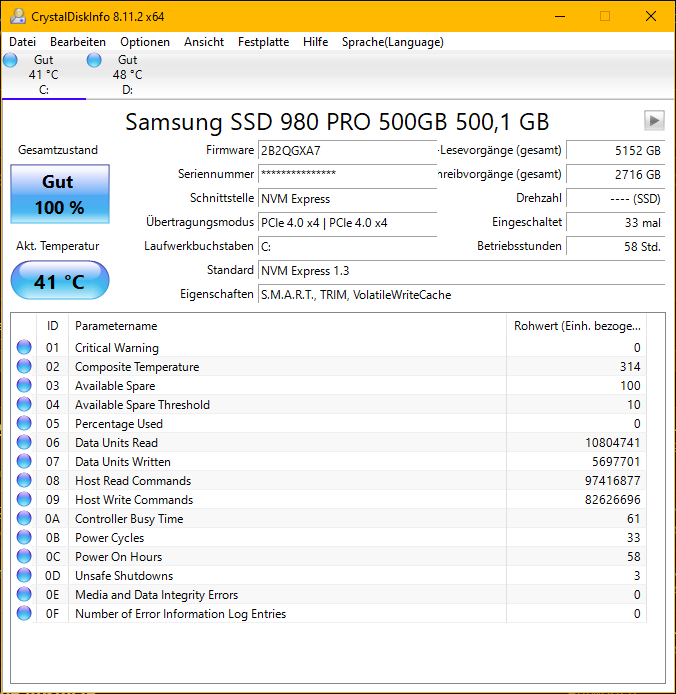Click status orb for Percentage Used row
The height and width of the screenshot is (694, 676).
click(x=24, y=424)
